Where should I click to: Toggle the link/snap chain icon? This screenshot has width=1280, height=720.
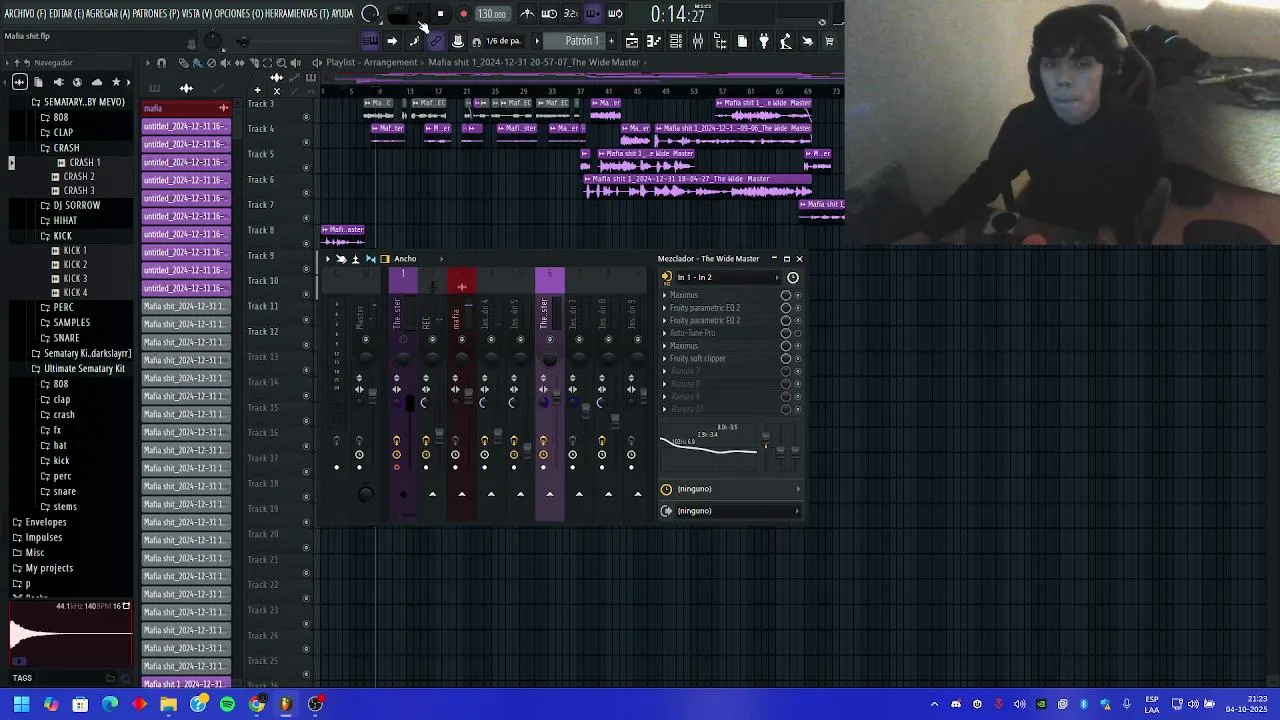[x=436, y=41]
